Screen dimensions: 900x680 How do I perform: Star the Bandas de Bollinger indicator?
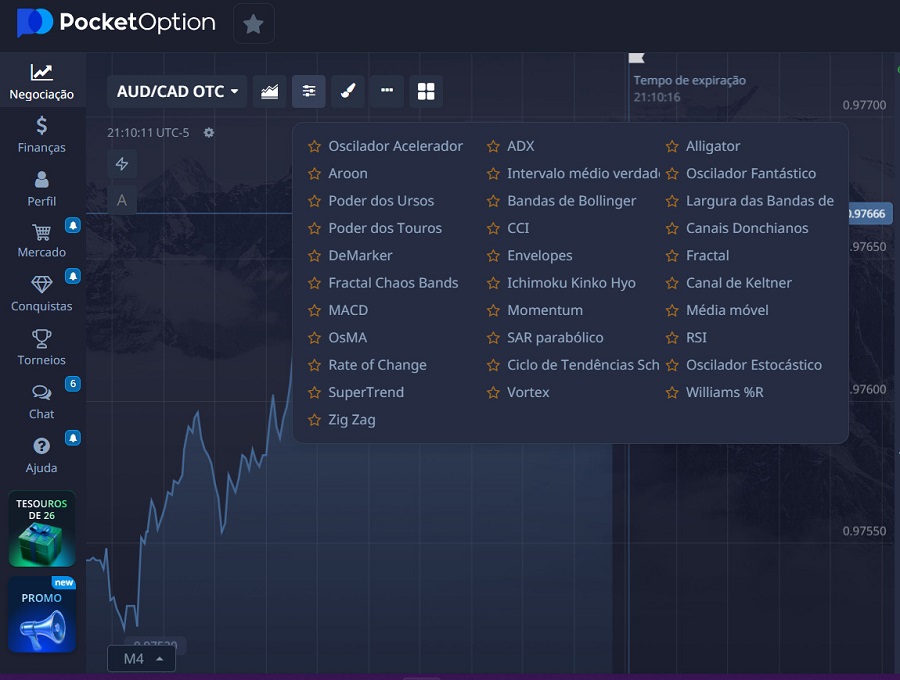pos(492,200)
